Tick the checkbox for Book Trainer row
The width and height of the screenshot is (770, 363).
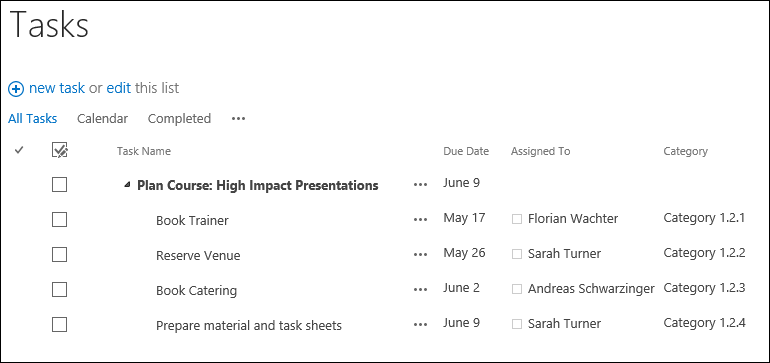59,220
